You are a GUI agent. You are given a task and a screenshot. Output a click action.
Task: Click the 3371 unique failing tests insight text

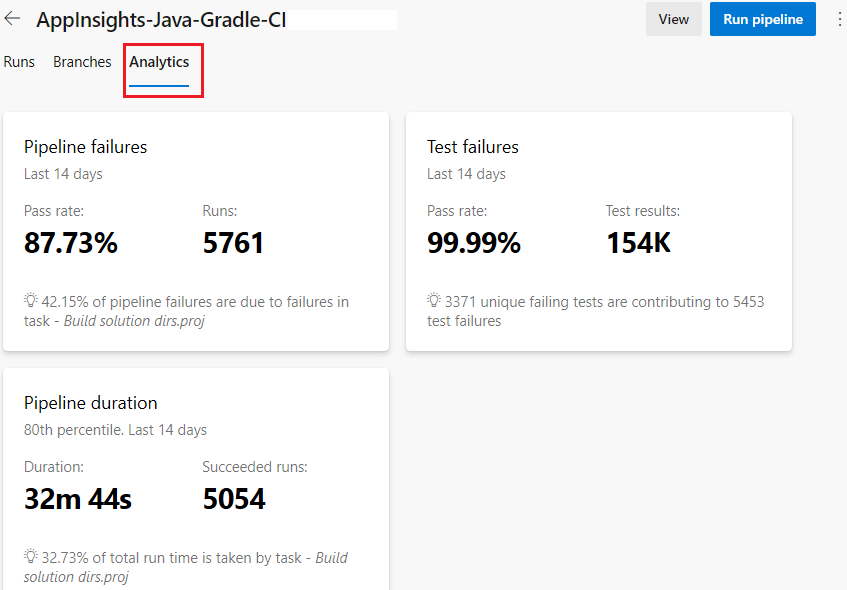coord(596,311)
